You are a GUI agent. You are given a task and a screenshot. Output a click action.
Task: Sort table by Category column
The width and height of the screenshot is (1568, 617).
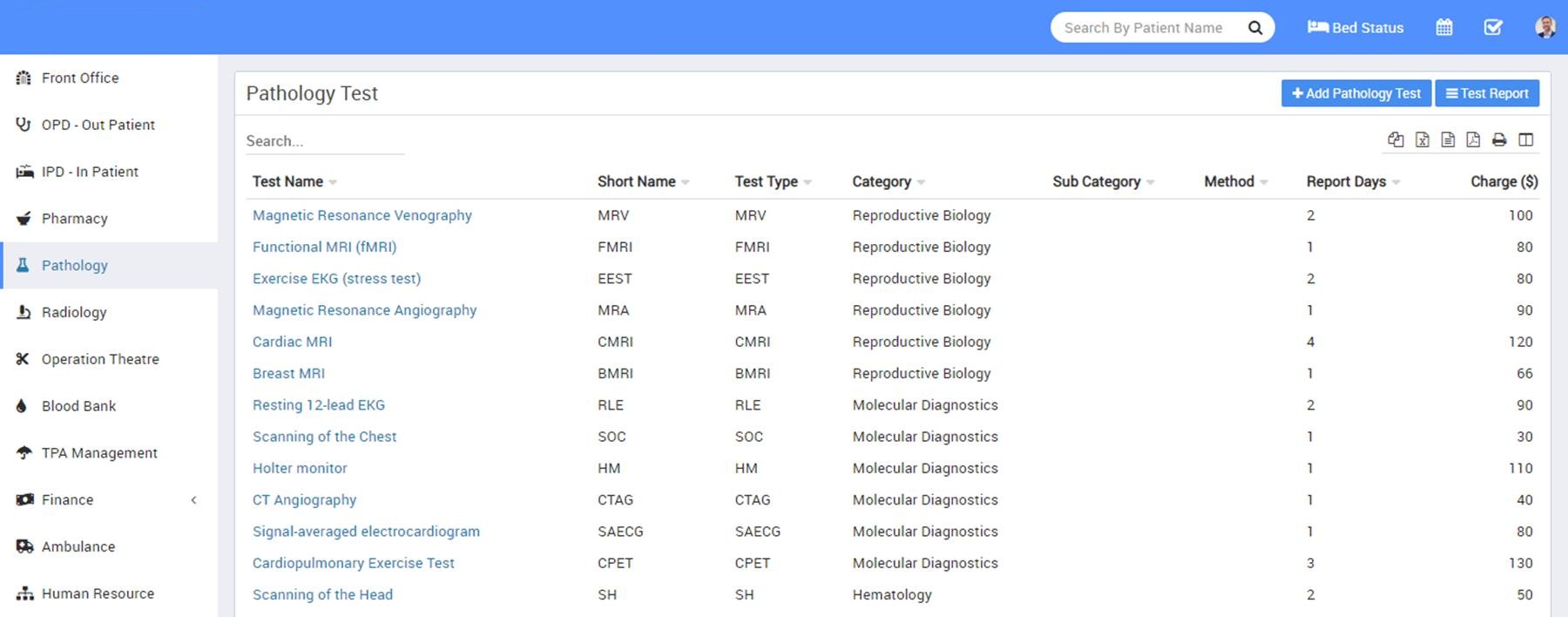click(x=882, y=181)
